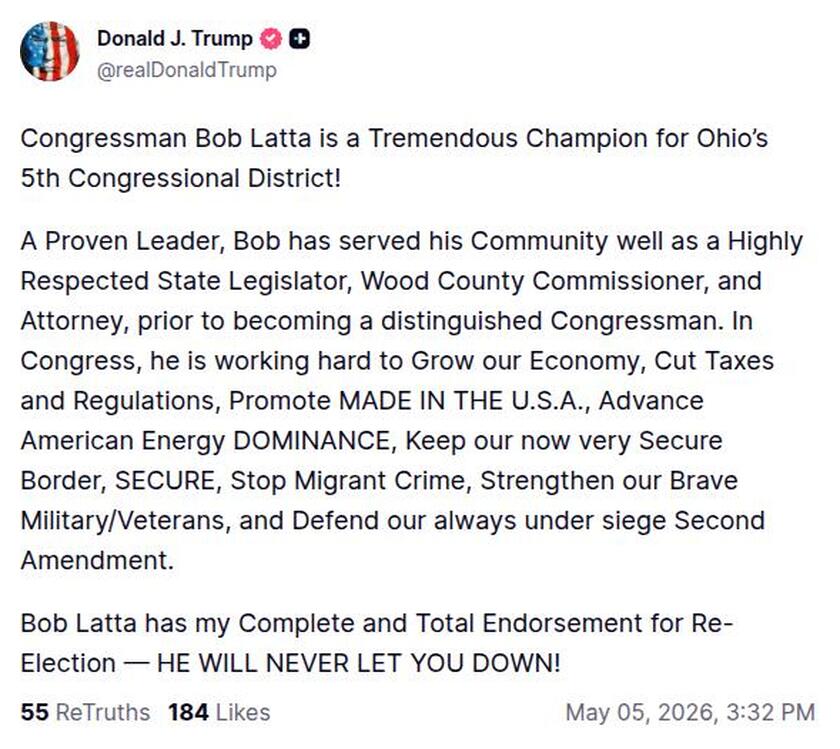Click the word 'Amendment.' ending the second paragraph

pyautogui.click(x=97, y=560)
